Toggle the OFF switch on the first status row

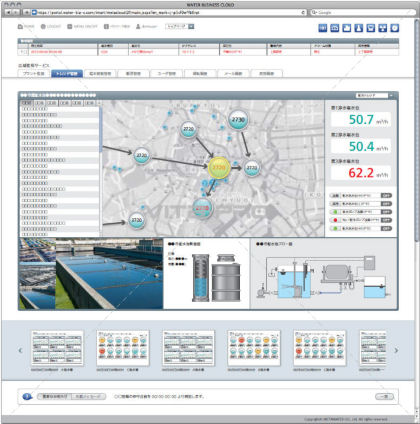tap(386, 196)
